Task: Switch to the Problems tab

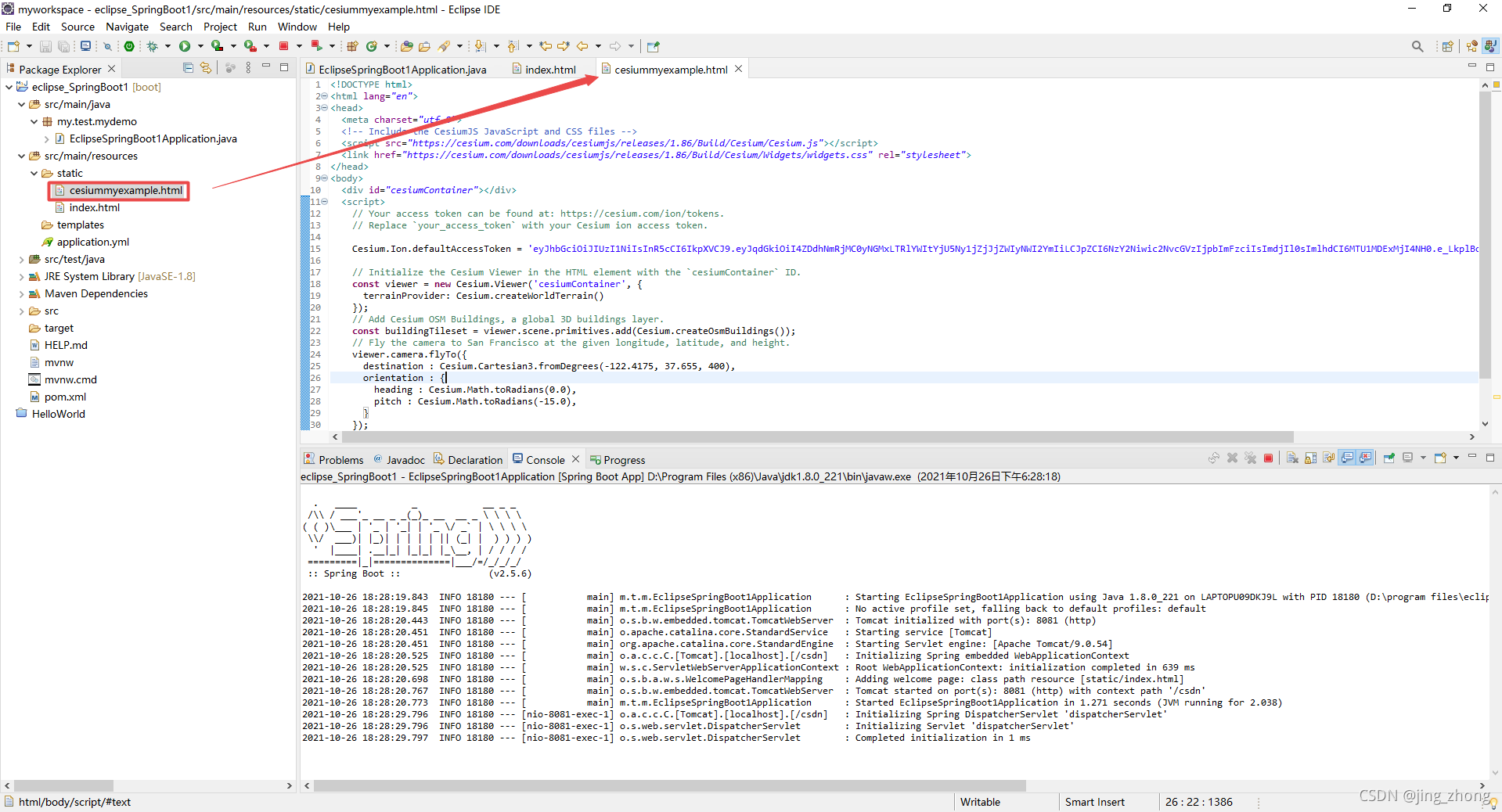Action: pos(334,459)
